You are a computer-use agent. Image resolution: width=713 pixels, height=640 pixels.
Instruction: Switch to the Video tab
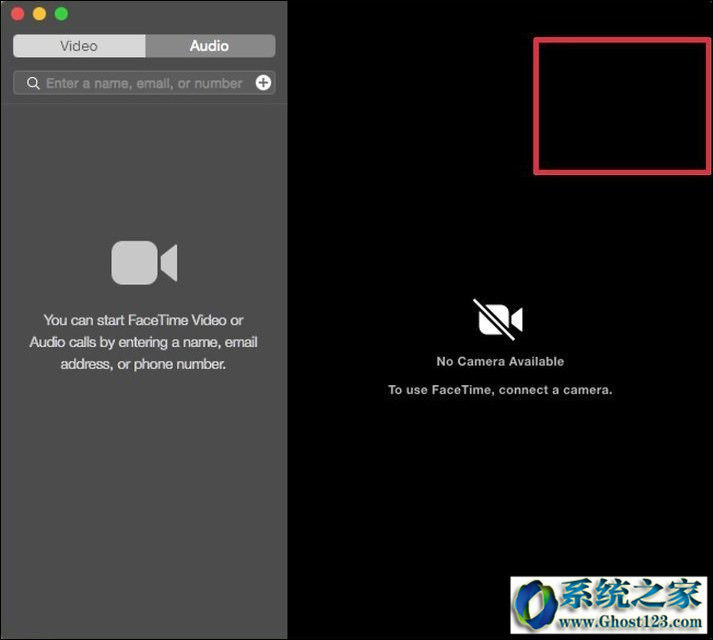pyautogui.click(x=79, y=46)
